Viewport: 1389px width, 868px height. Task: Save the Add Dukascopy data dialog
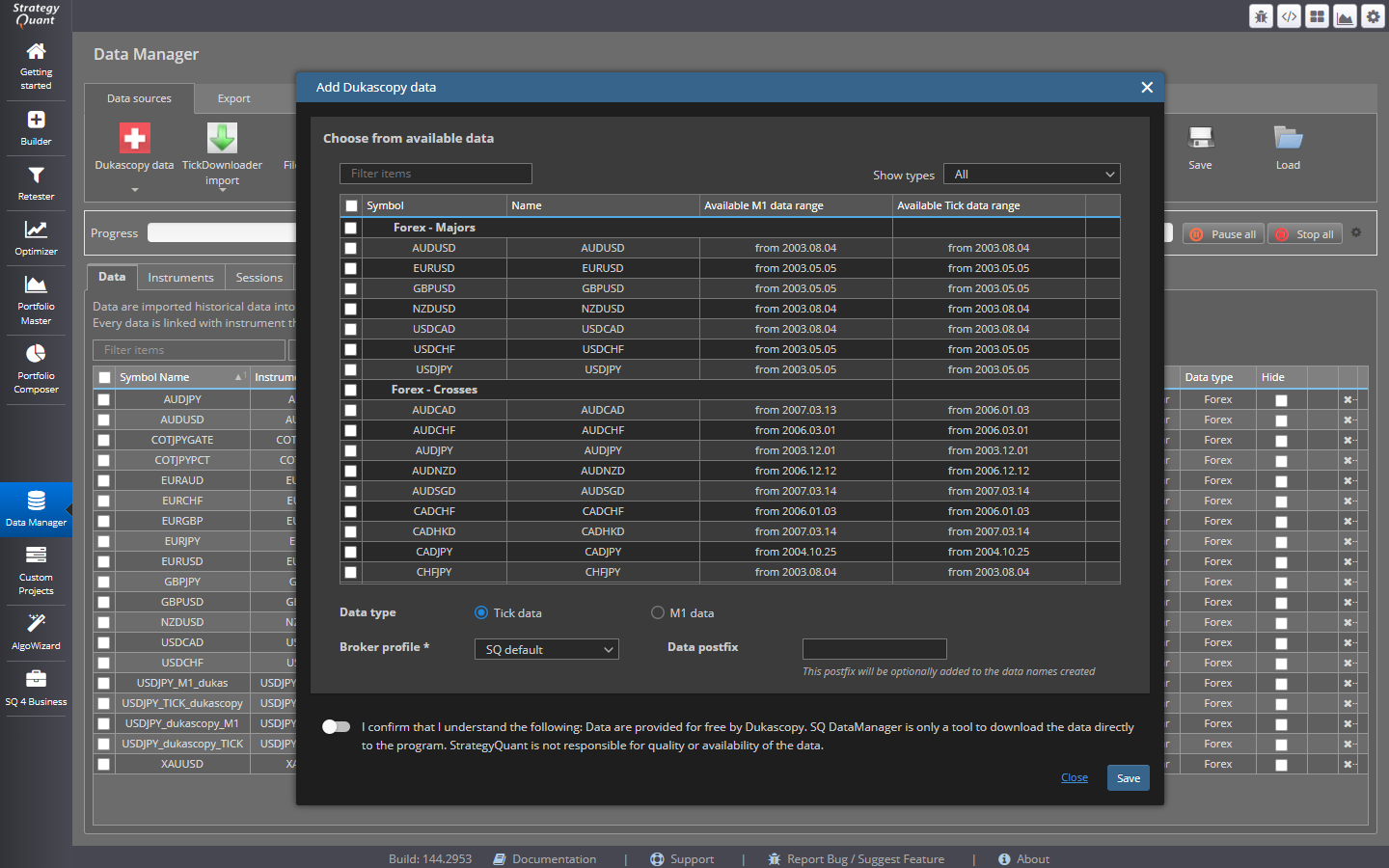pyautogui.click(x=1129, y=778)
